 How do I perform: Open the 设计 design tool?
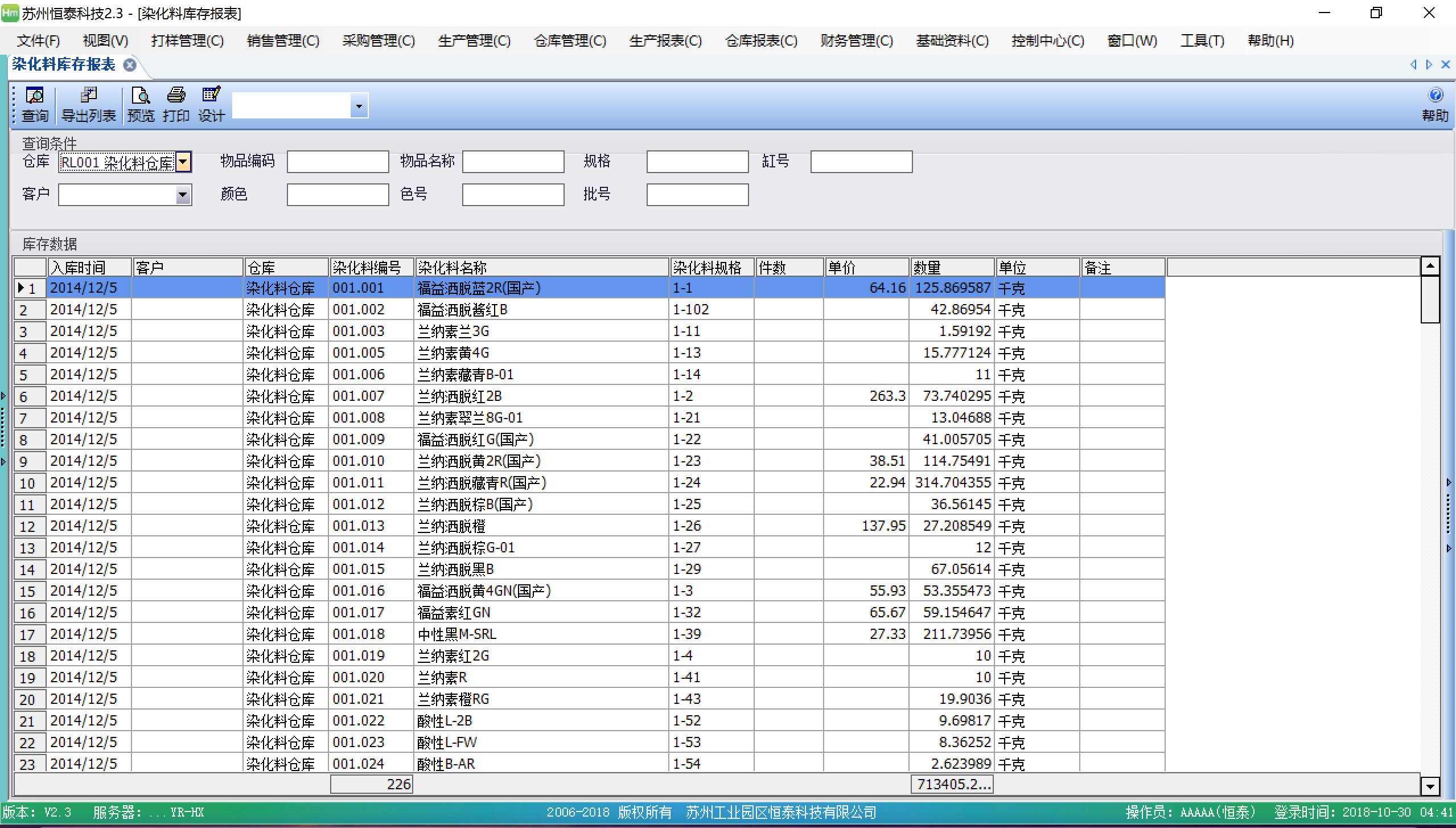click(x=211, y=105)
